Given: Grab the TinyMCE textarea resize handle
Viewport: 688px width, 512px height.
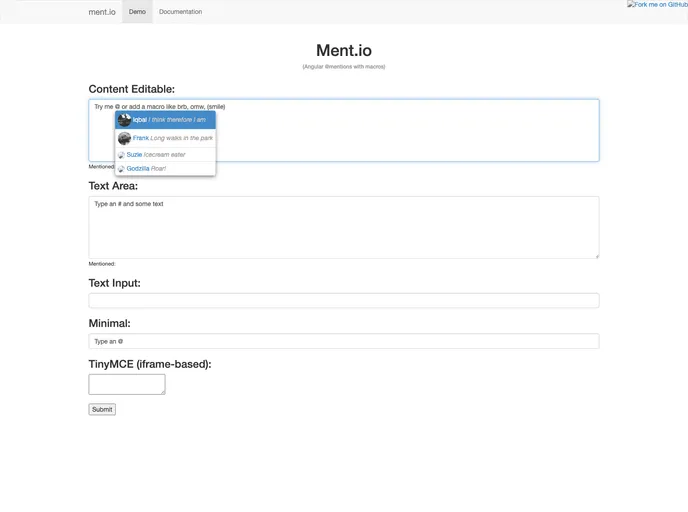Looking at the screenshot, I should coord(163,392).
